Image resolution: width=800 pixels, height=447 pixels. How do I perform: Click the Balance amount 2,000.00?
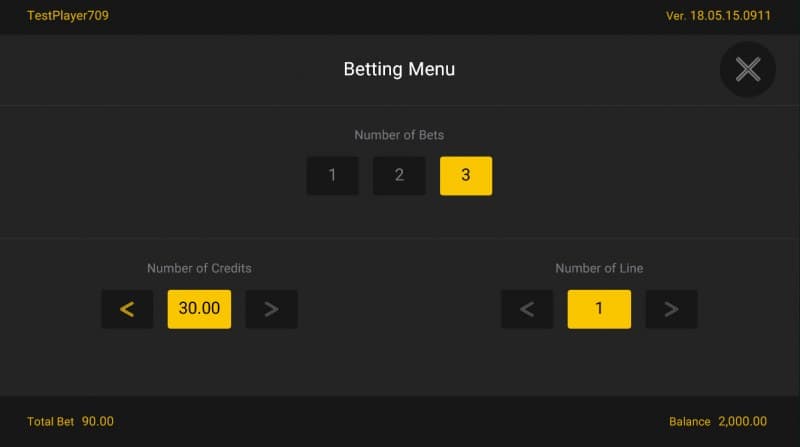pyautogui.click(x=742, y=422)
